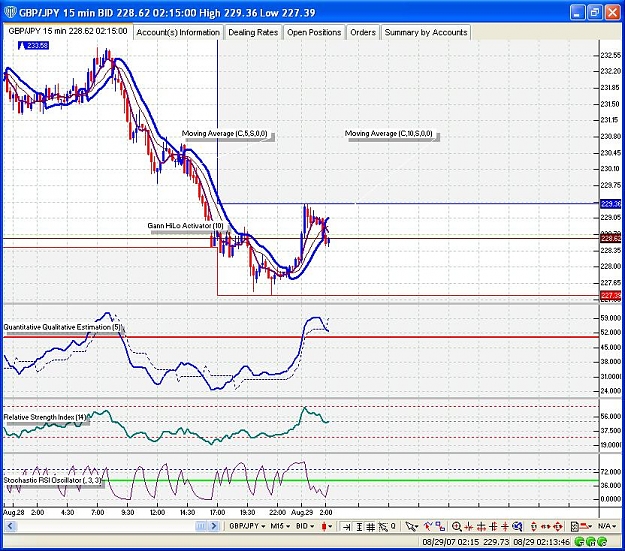
Task: Click the 229.73 status bar value
Action: tap(496, 542)
